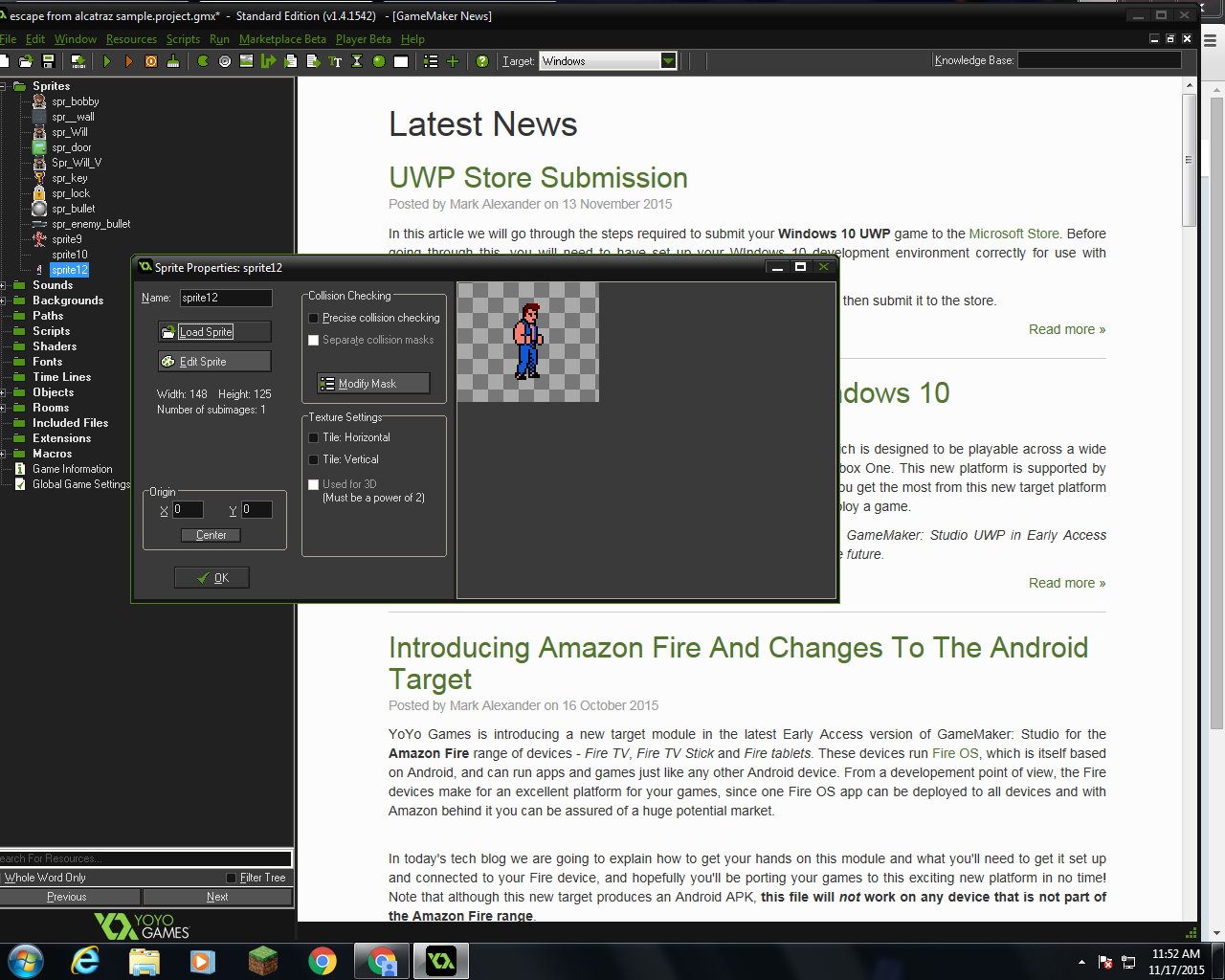The image size is (1225, 980).
Task: Create a new font using the TT icon
Action: [x=337, y=60]
